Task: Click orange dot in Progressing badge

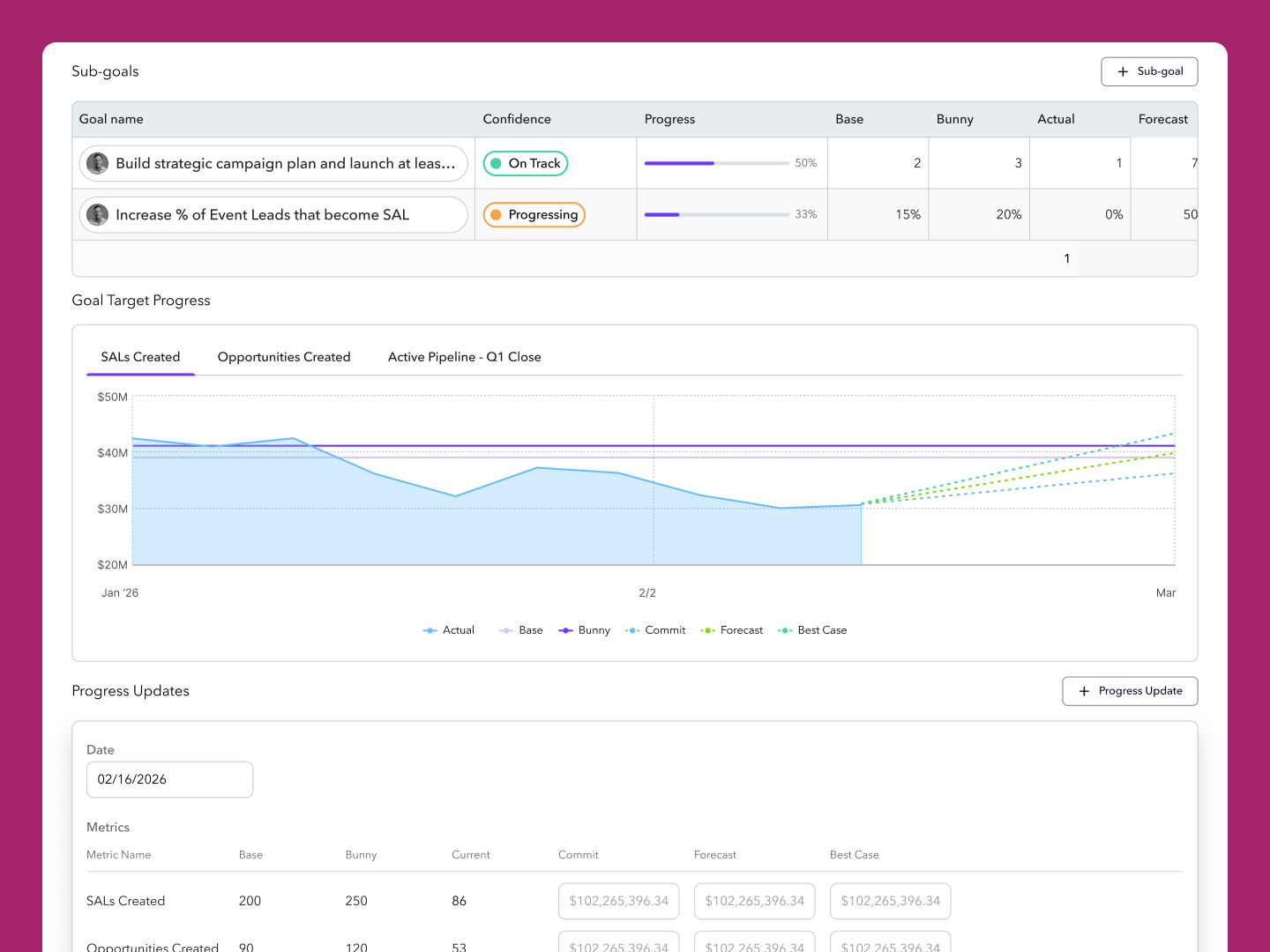Action: point(496,215)
